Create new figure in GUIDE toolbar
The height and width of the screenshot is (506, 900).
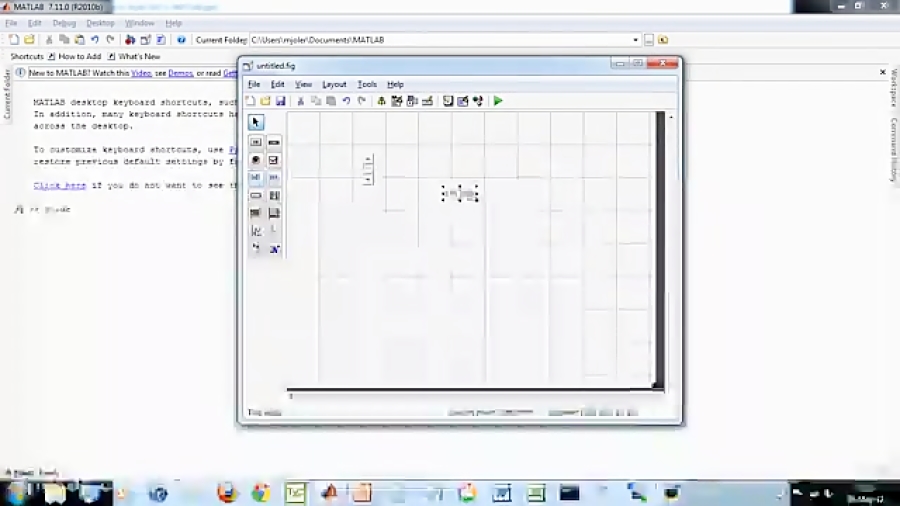coord(250,101)
